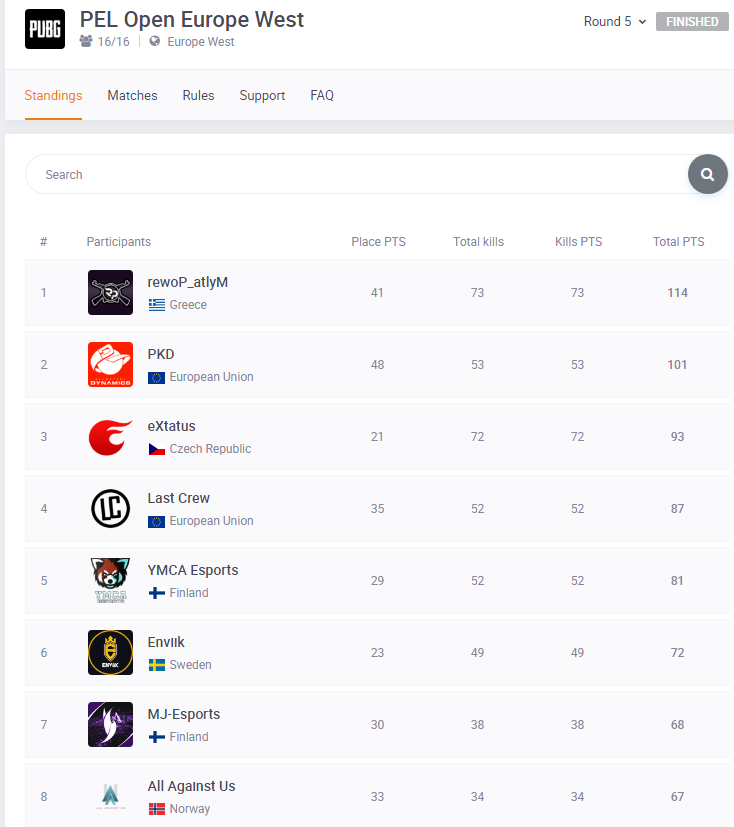The width and height of the screenshot is (734, 827).
Task: Open eXtatus red flame logo
Action: coord(110,437)
